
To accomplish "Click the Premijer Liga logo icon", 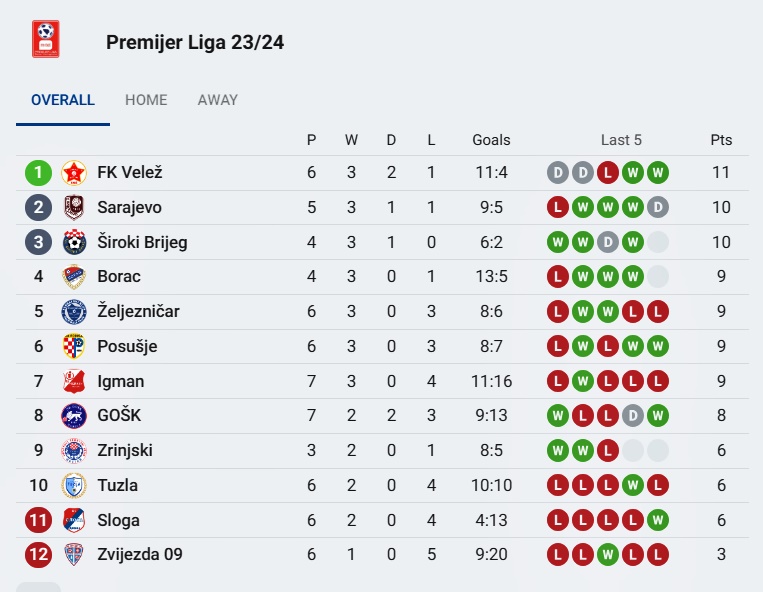I will 44,40.
